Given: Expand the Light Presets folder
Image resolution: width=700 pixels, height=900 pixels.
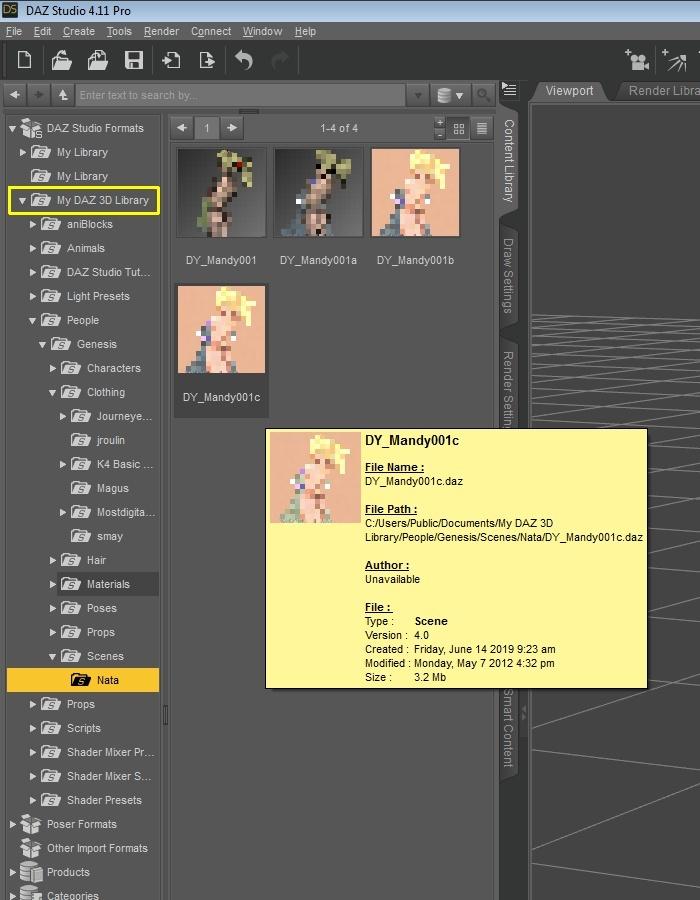Looking at the screenshot, I should [33, 296].
